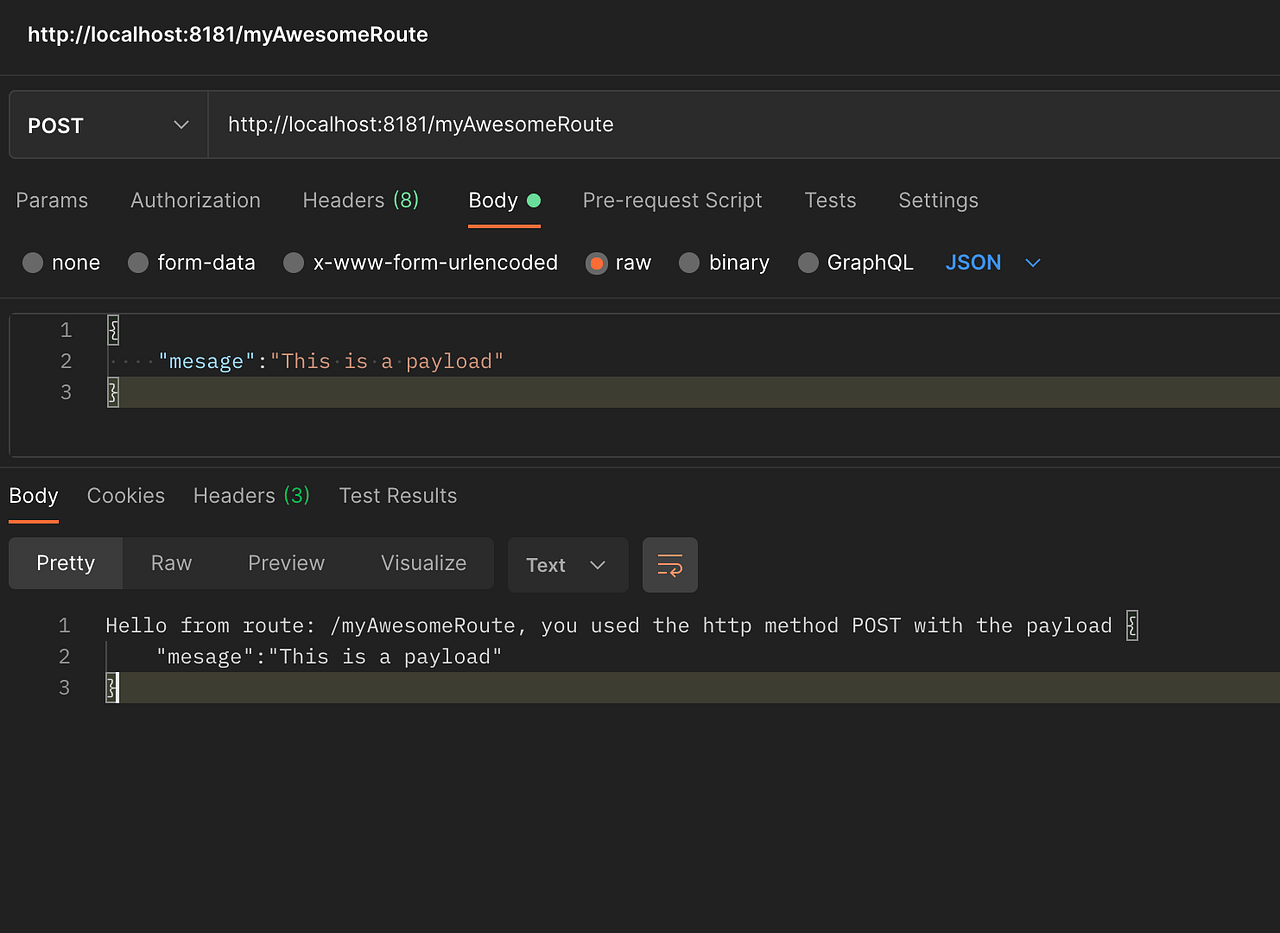The width and height of the screenshot is (1280, 933).
Task: Open the Test Results tab
Action: 398,496
